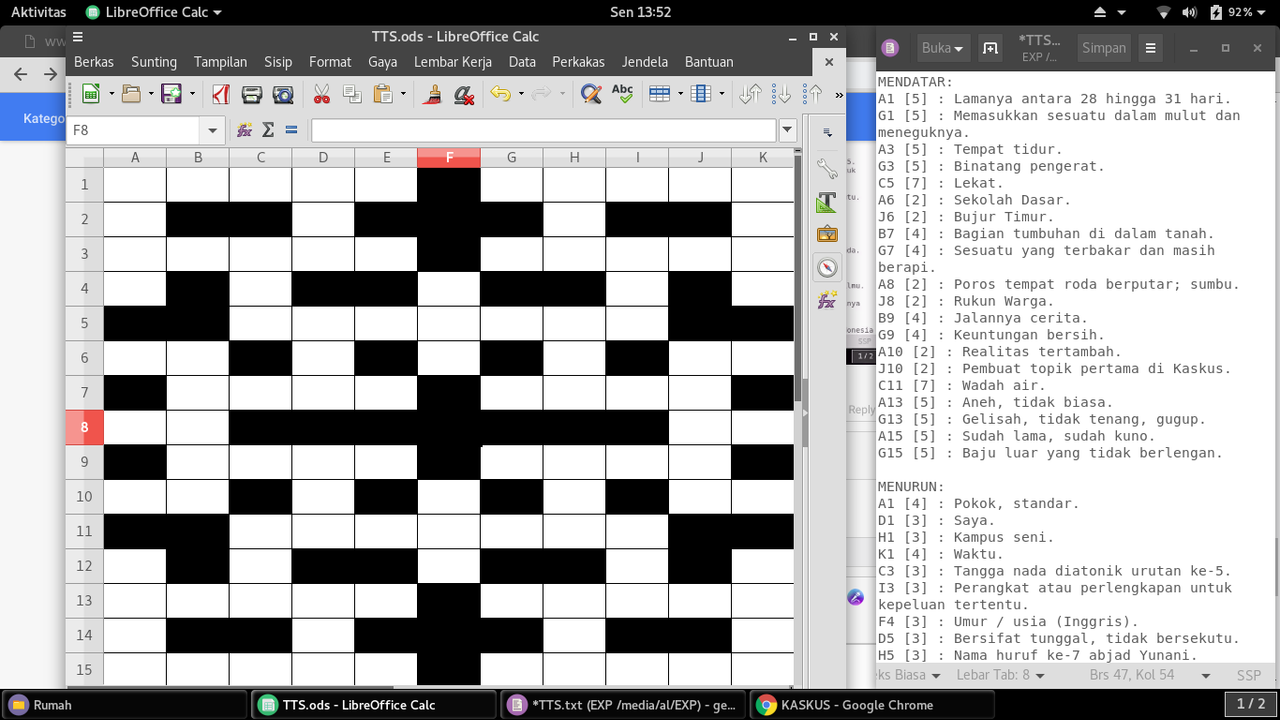The width and height of the screenshot is (1280, 720).
Task: Open sidebar Styles panel
Action: tap(827, 202)
